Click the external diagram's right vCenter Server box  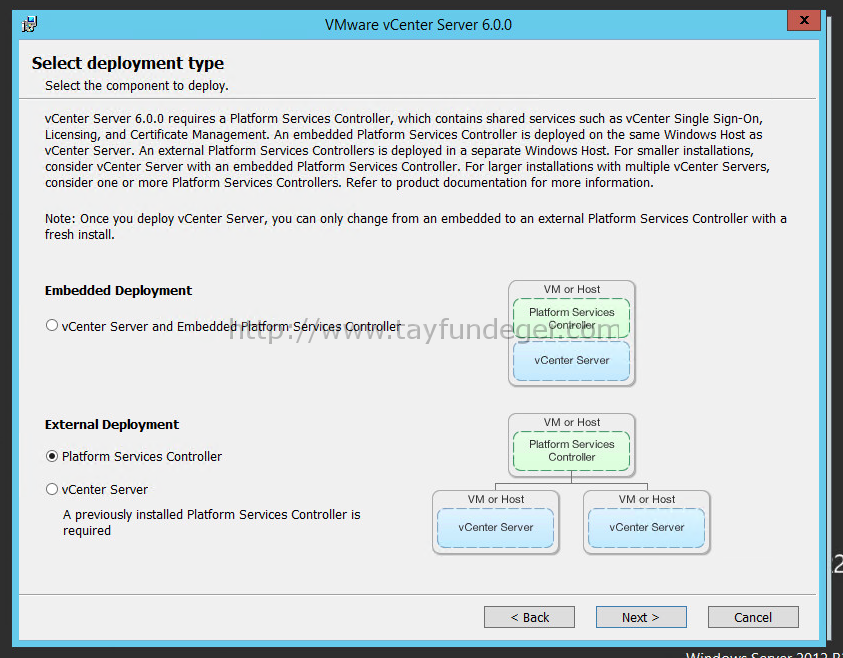point(647,528)
